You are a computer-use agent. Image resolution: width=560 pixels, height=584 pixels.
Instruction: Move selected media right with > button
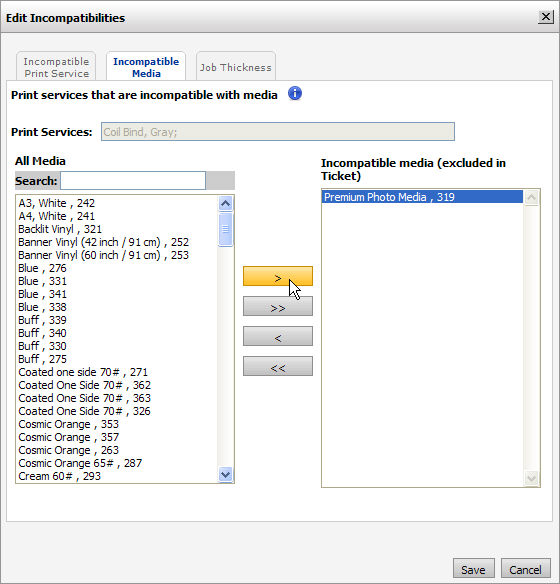coord(278,276)
